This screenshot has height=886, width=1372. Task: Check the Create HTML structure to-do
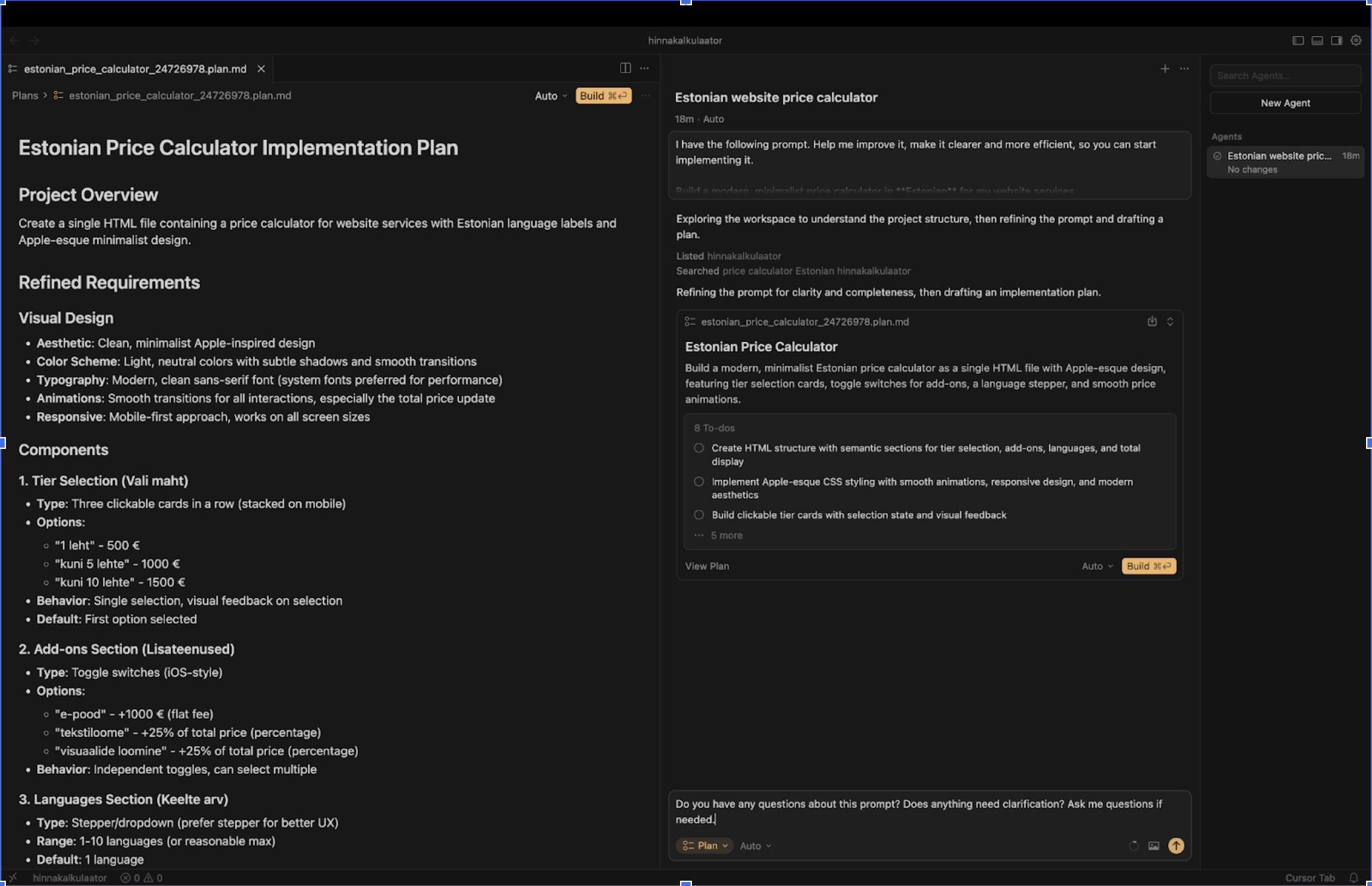(699, 448)
